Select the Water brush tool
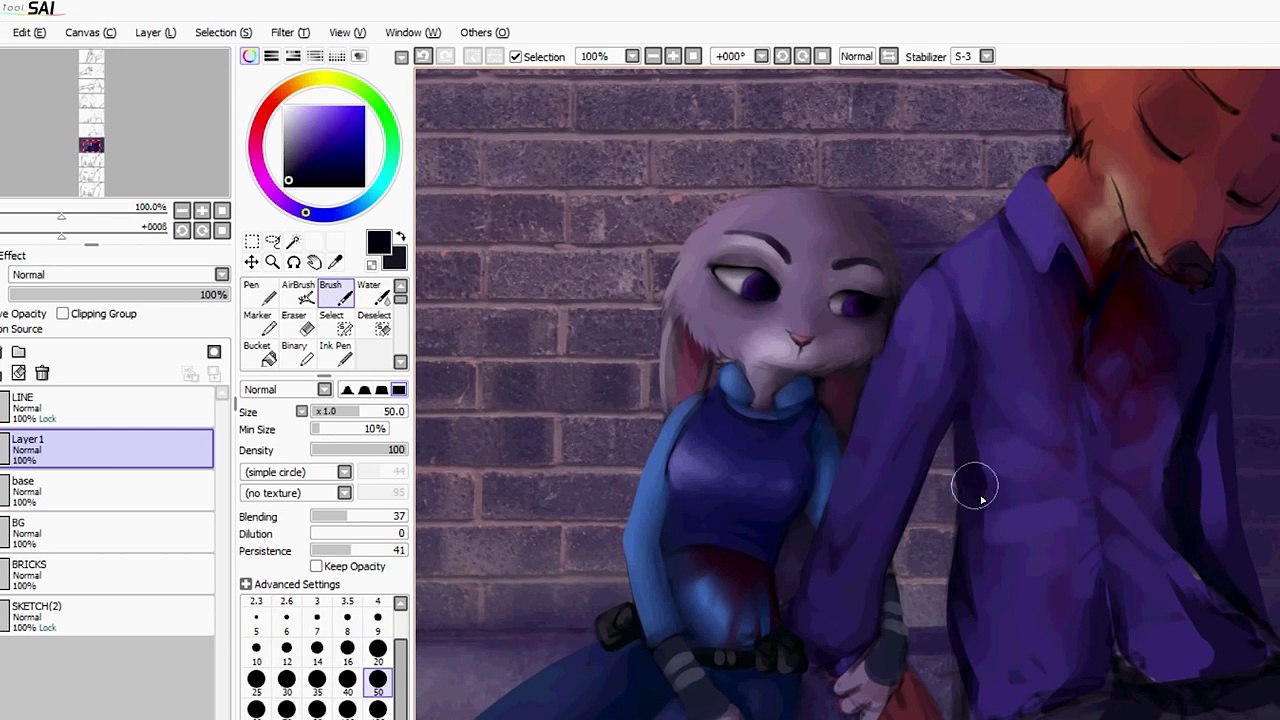The height and width of the screenshot is (720, 1280). point(374,293)
